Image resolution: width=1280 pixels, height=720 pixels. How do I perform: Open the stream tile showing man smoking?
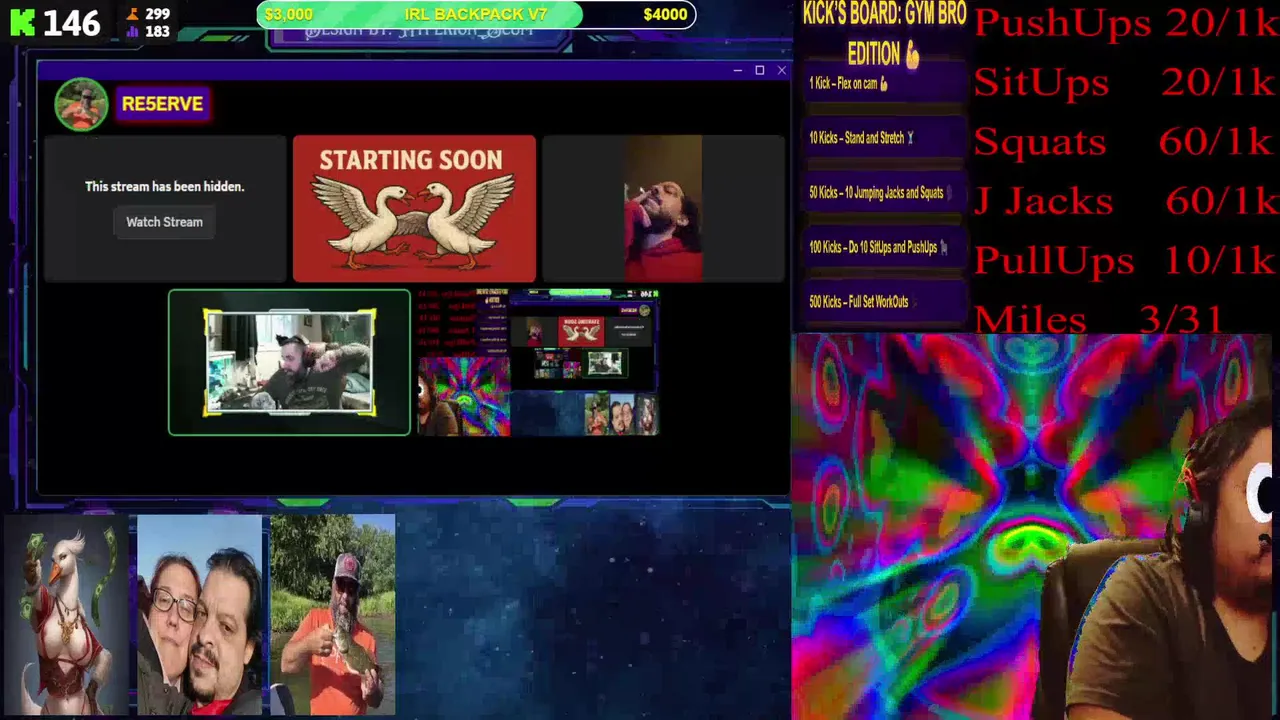663,208
